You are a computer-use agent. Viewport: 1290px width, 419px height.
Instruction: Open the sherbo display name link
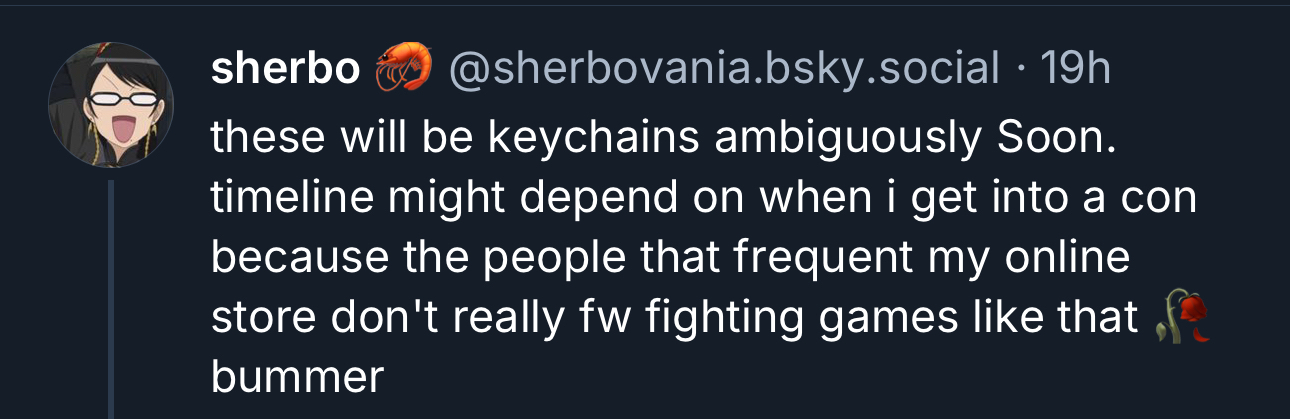[x=285, y=69]
